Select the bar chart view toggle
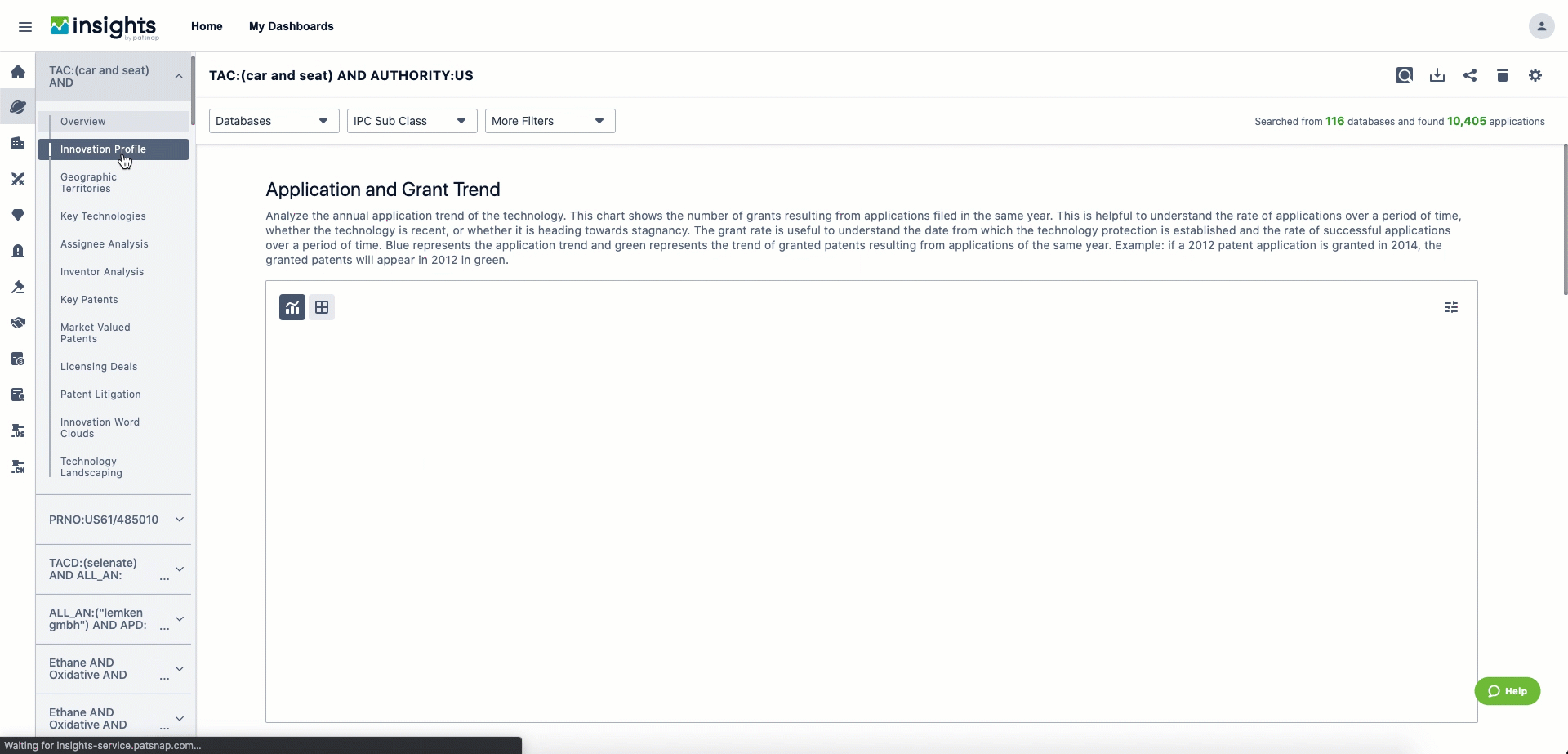Viewport: 1568px width, 754px height. pos(292,306)
